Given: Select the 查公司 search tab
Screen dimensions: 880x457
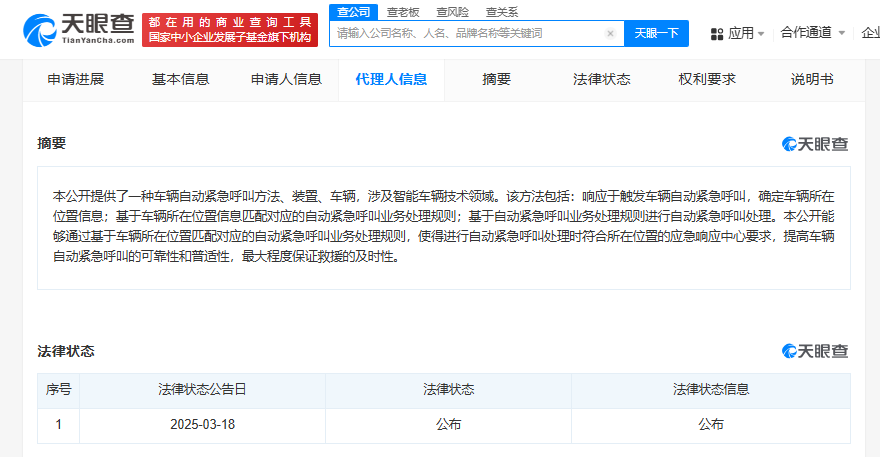Looking at the screenshot, I should (352, 12).
